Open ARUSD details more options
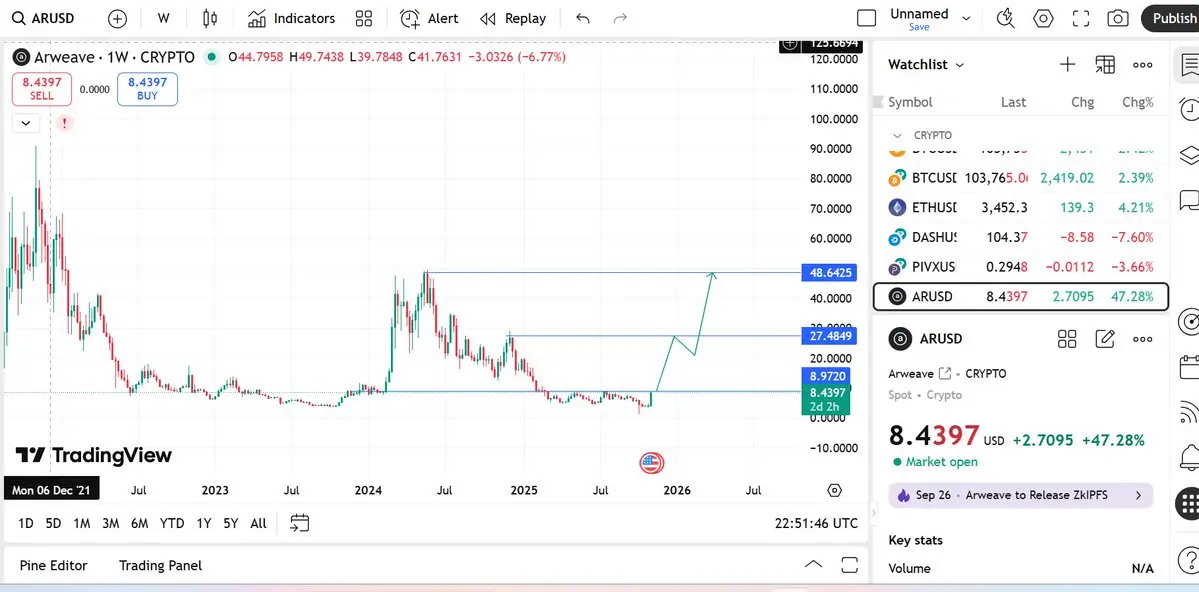 1142,339
